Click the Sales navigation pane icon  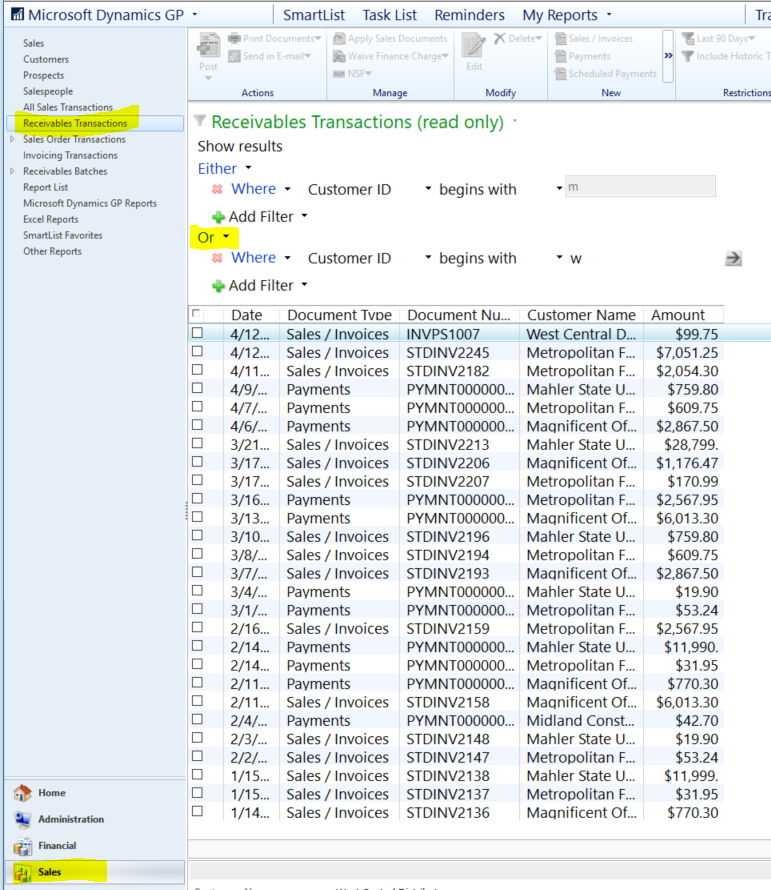[22, 872]
